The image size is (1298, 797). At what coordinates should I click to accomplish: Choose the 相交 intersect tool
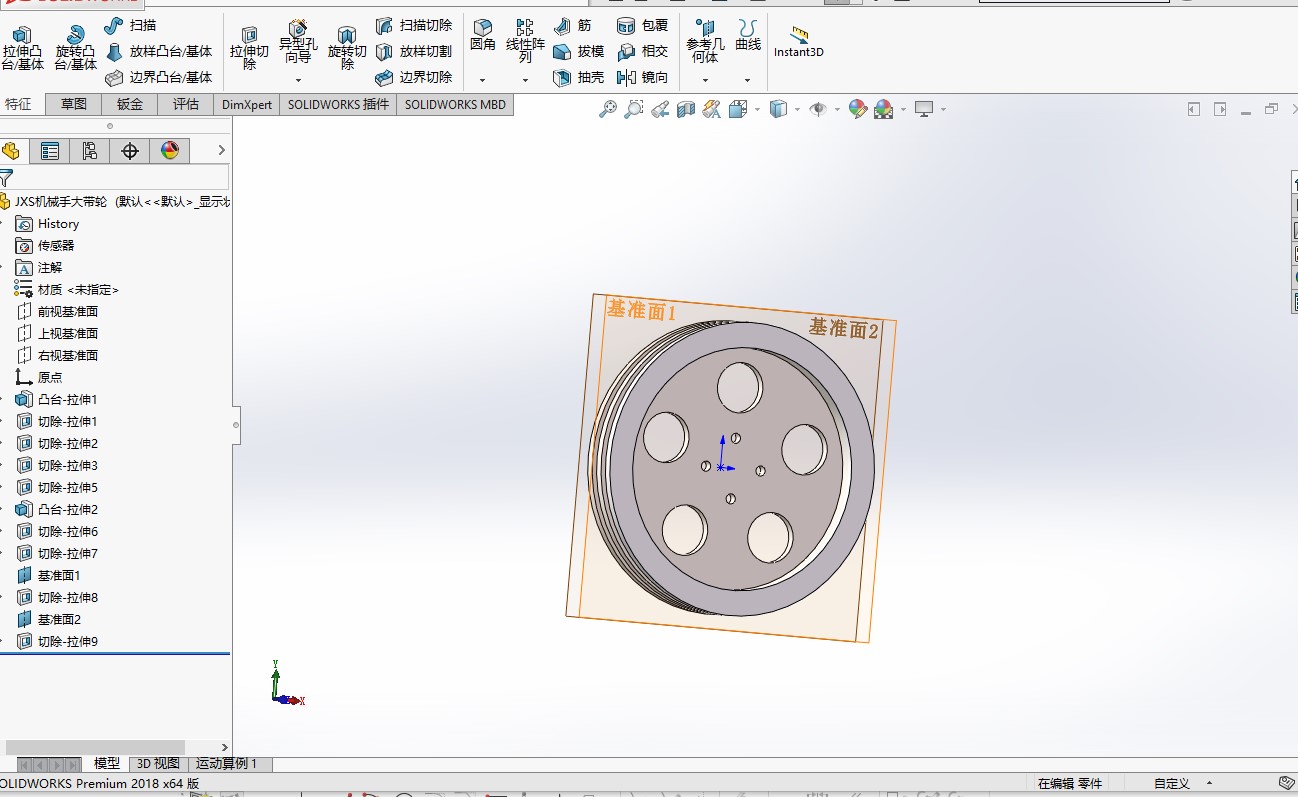[x=643, y=51]
